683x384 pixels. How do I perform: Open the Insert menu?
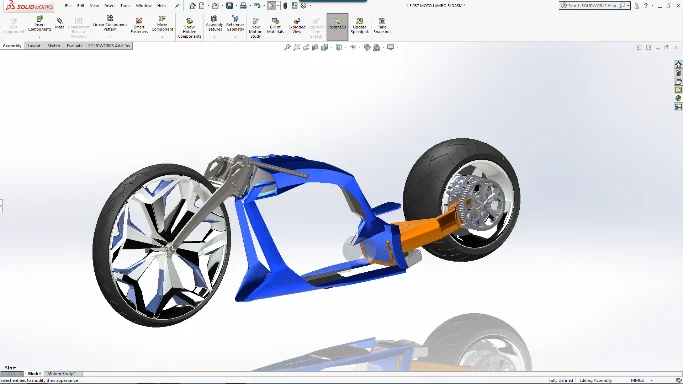coord(109,6)
